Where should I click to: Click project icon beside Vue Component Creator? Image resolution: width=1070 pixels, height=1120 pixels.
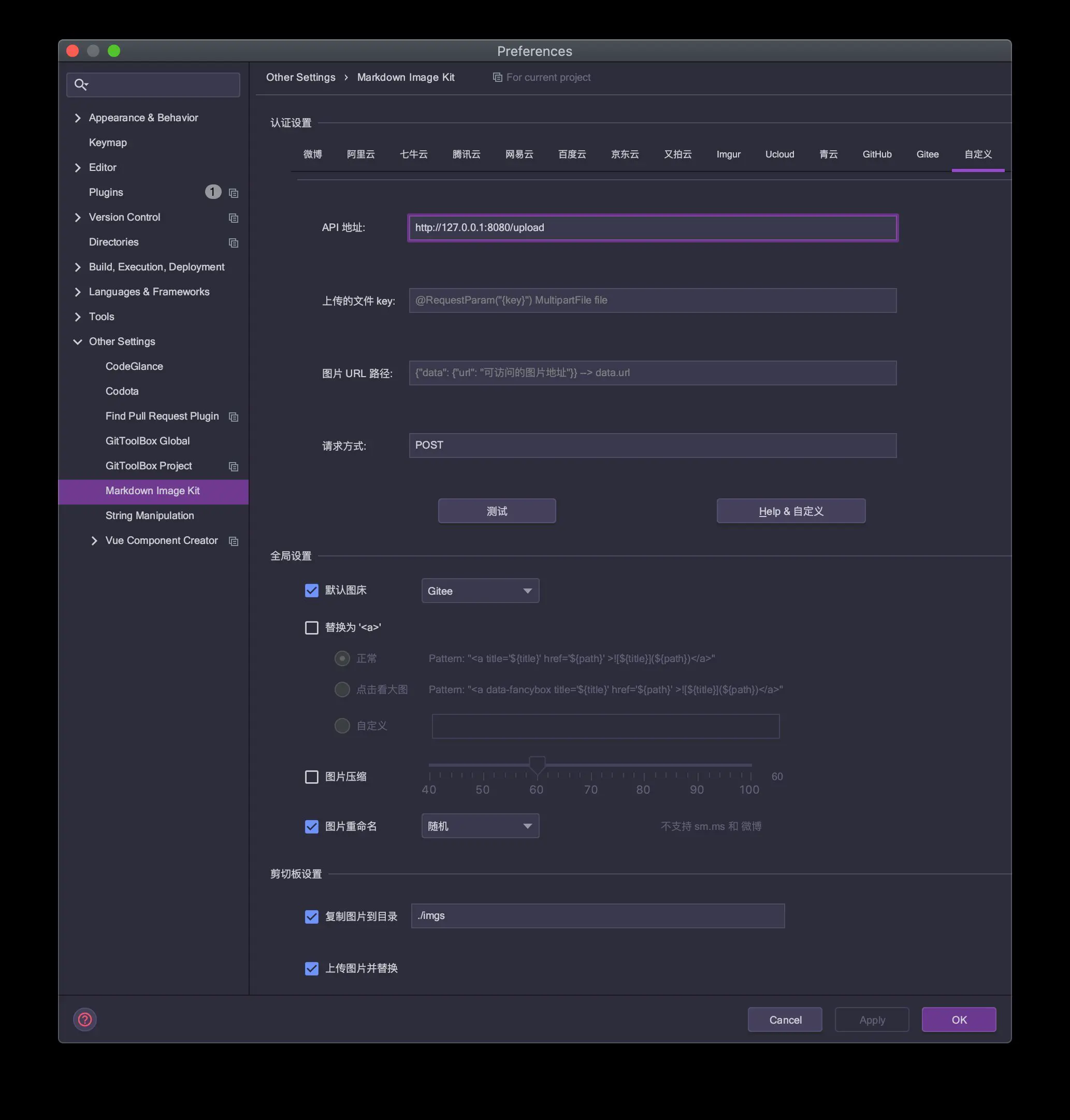(x=233, y=541)
